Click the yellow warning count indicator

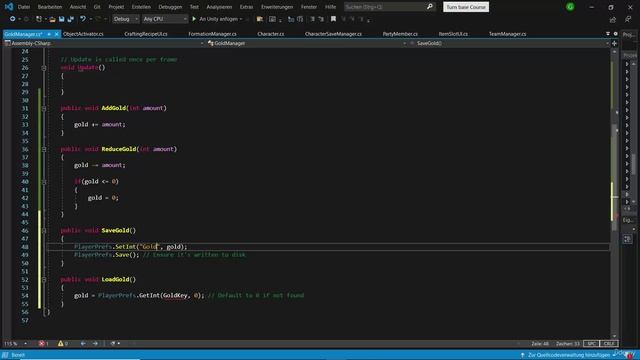tap(63, 343)
